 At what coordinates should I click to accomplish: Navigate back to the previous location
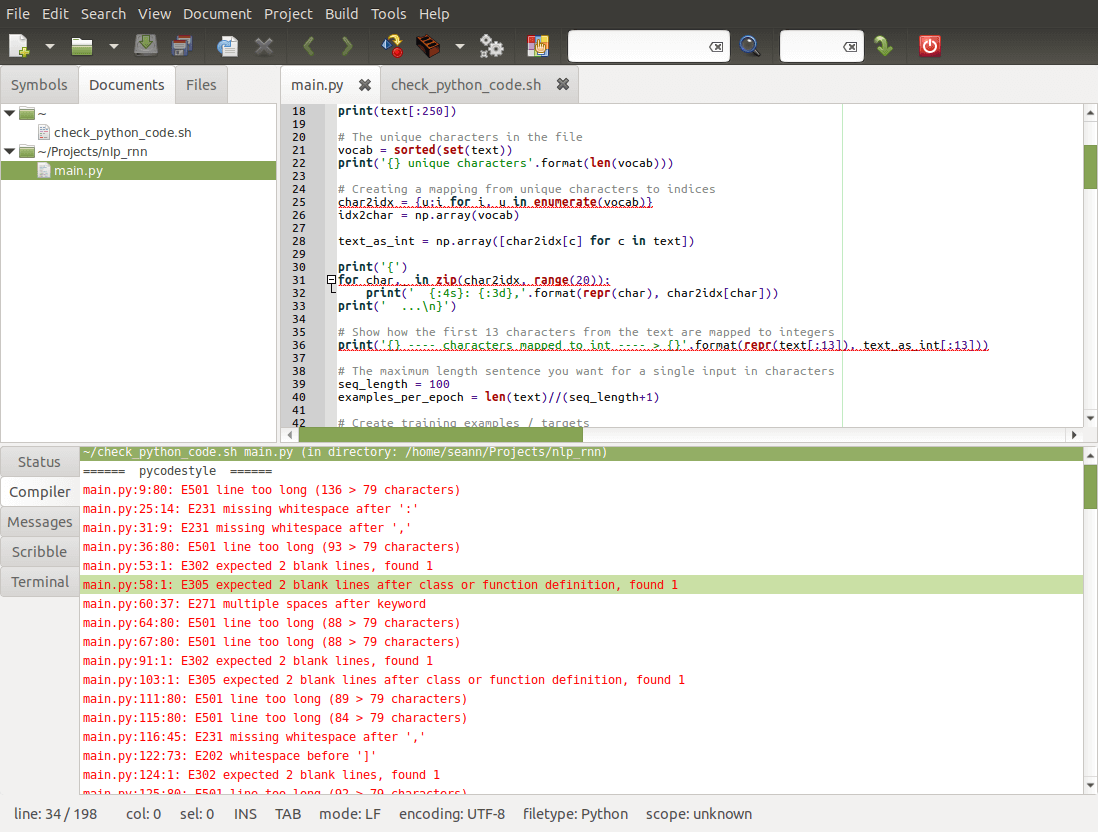[307, 45]
